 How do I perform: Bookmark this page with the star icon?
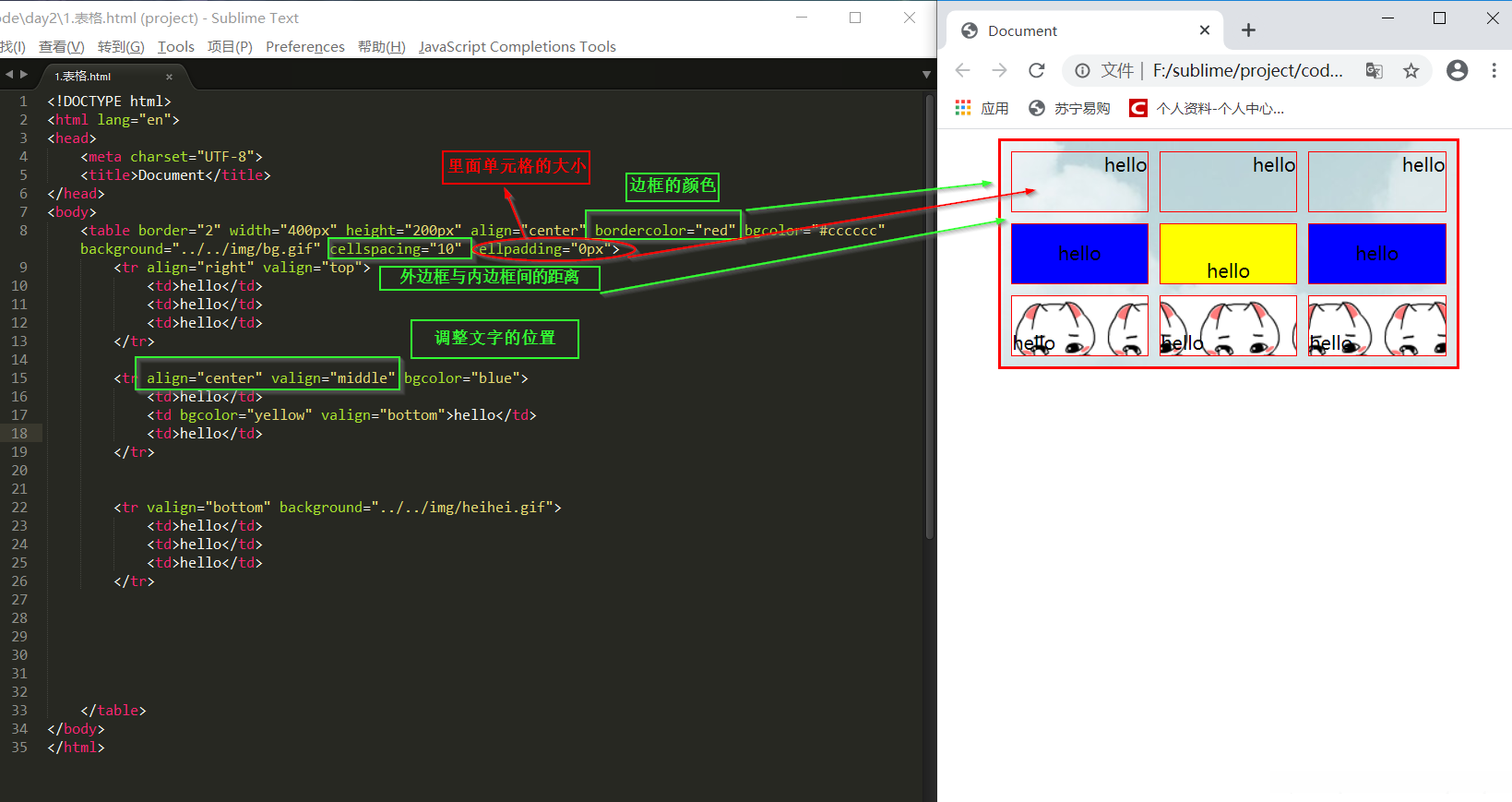coord(1411,70)
